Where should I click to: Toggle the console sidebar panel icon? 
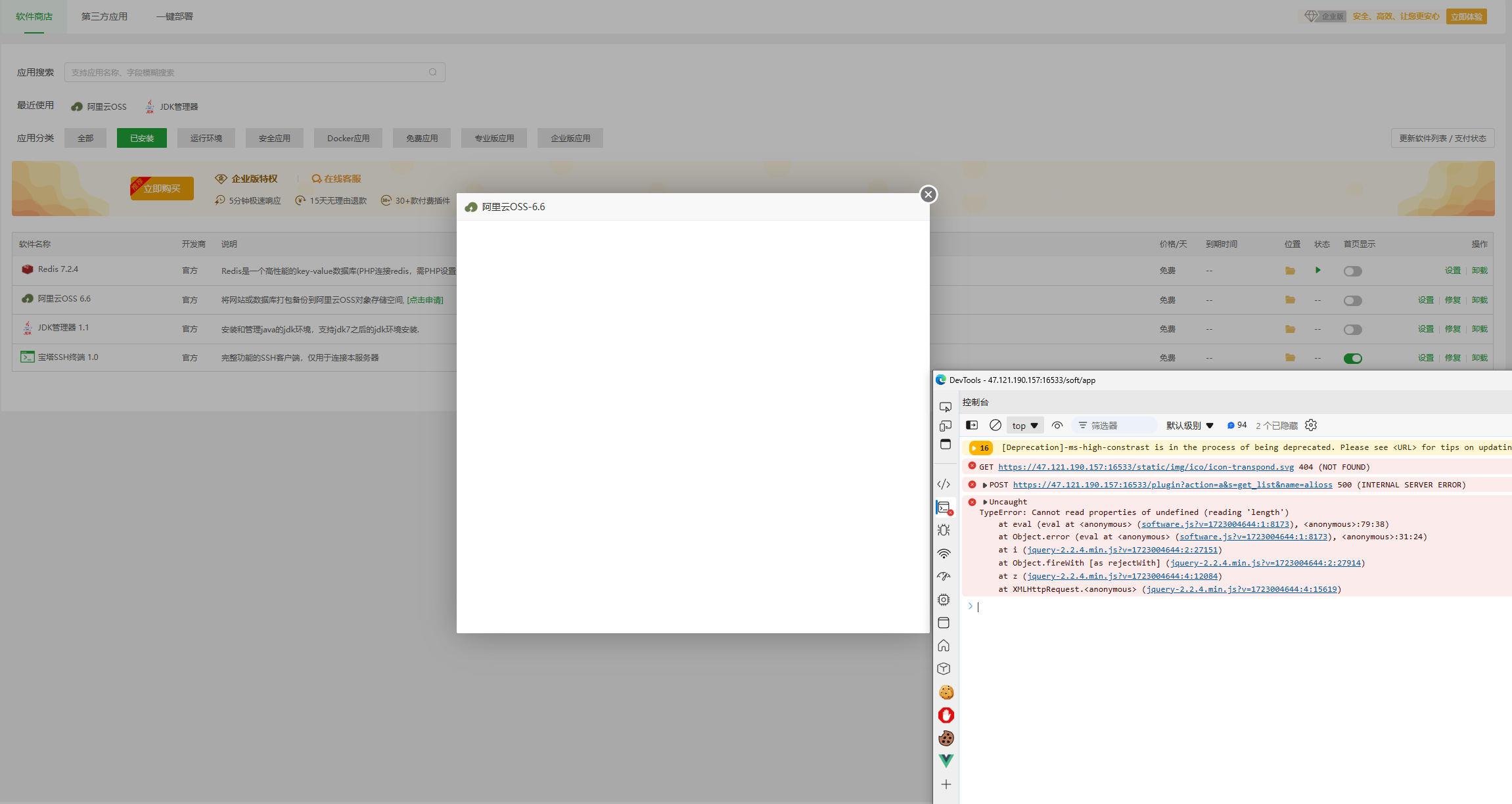(972, 426)
